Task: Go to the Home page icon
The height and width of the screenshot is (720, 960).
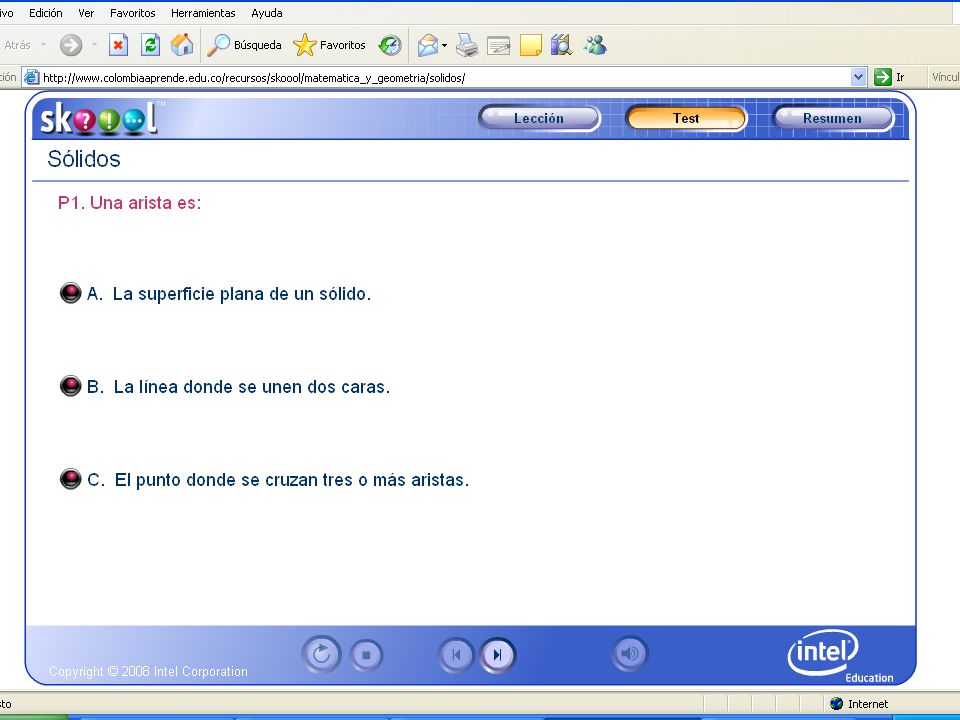Action: point(182,45)
